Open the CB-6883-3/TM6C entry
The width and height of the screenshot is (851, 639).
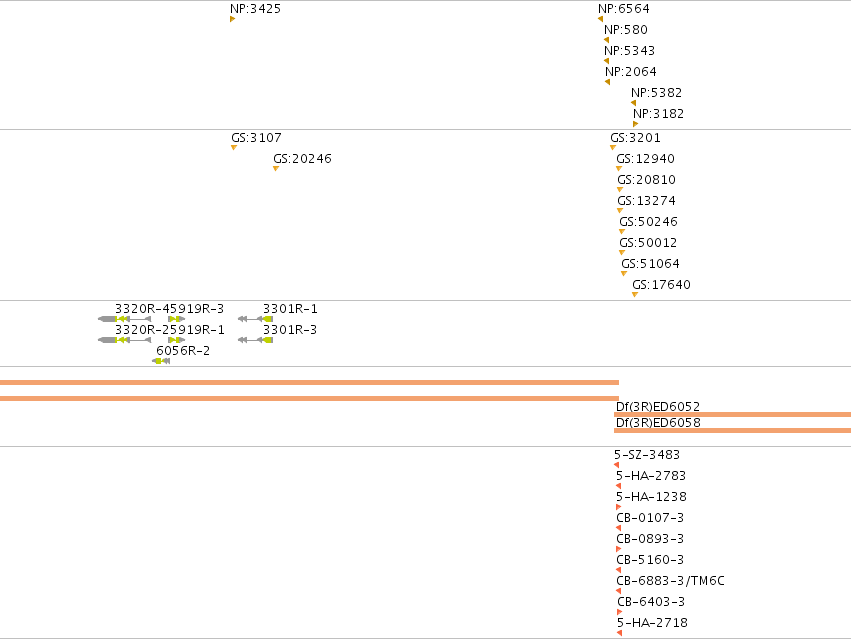click(670, 581)
